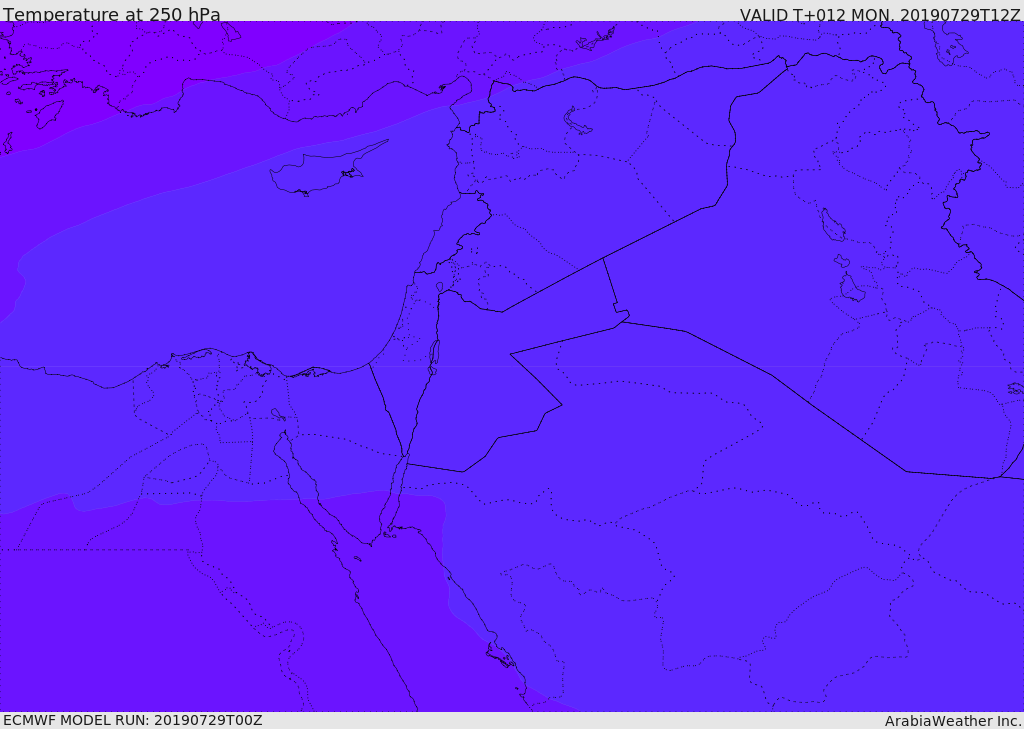The width and height of the screenshot is (1024, 729).
Task: Click the 'VALID T+012 MON. 20190729T12Z' label
Action: tap(880, 14)
